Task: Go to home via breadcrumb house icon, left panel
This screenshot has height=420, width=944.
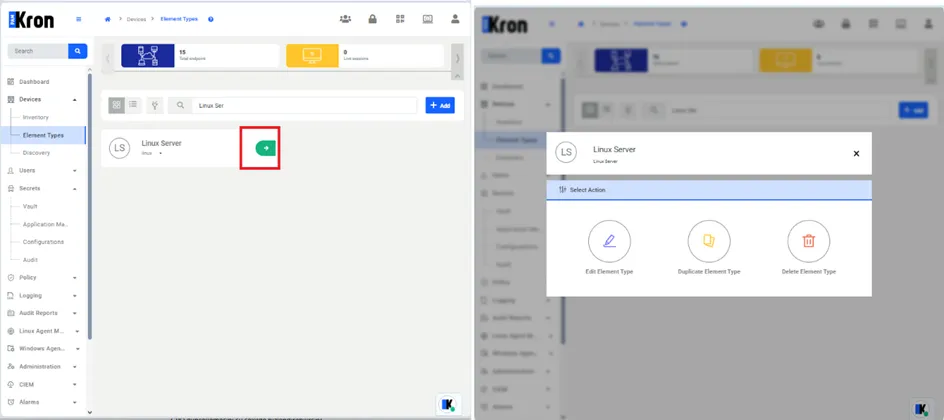Action: coord(108,19)
